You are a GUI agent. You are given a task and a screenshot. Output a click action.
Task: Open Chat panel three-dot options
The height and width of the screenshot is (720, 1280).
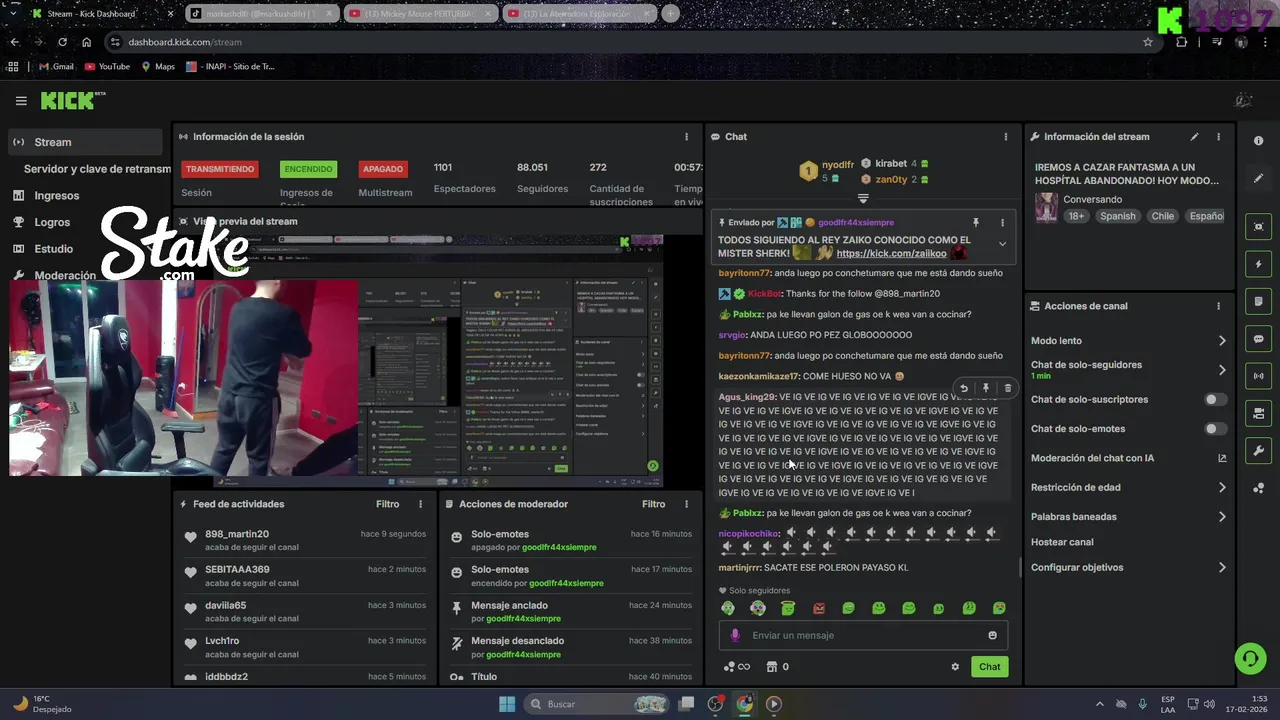(1006, 137)
